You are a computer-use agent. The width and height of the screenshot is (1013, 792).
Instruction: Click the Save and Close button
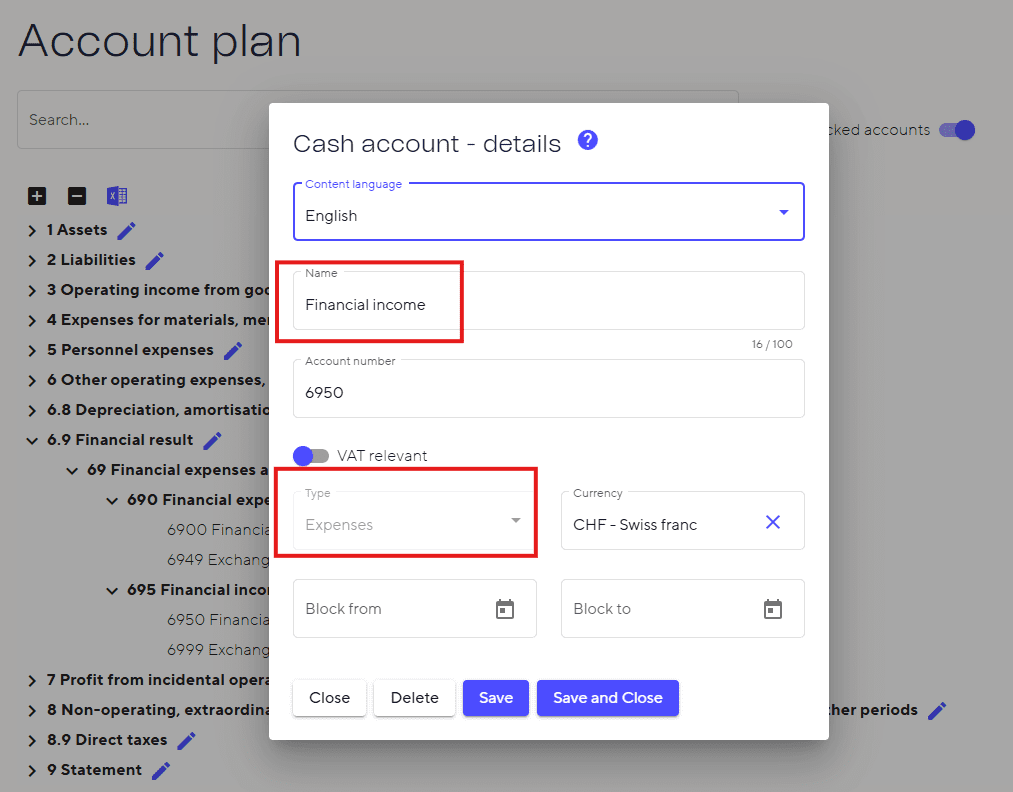click(607, 698)
